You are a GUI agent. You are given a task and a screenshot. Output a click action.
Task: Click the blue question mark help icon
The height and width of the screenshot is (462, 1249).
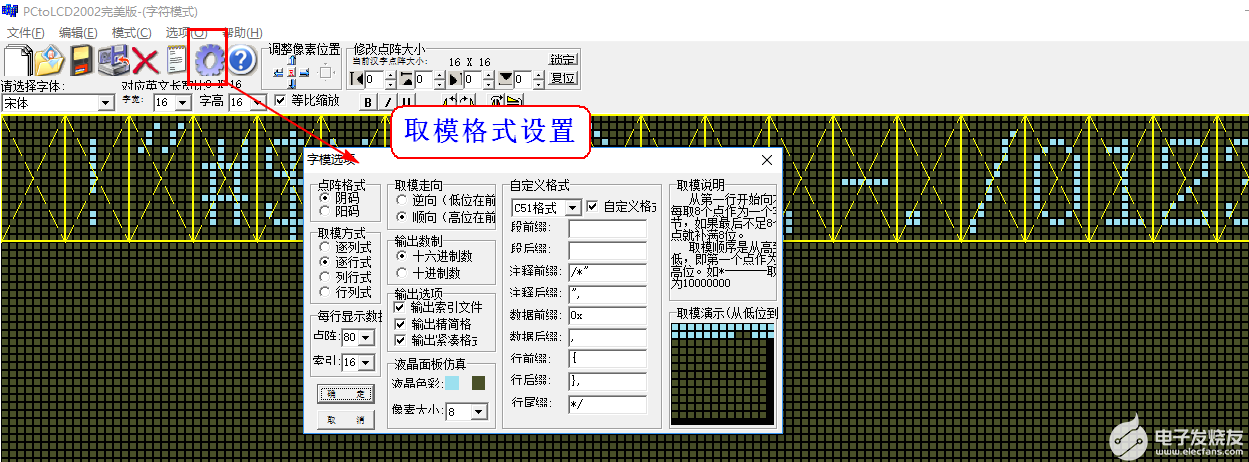(242, 61)
